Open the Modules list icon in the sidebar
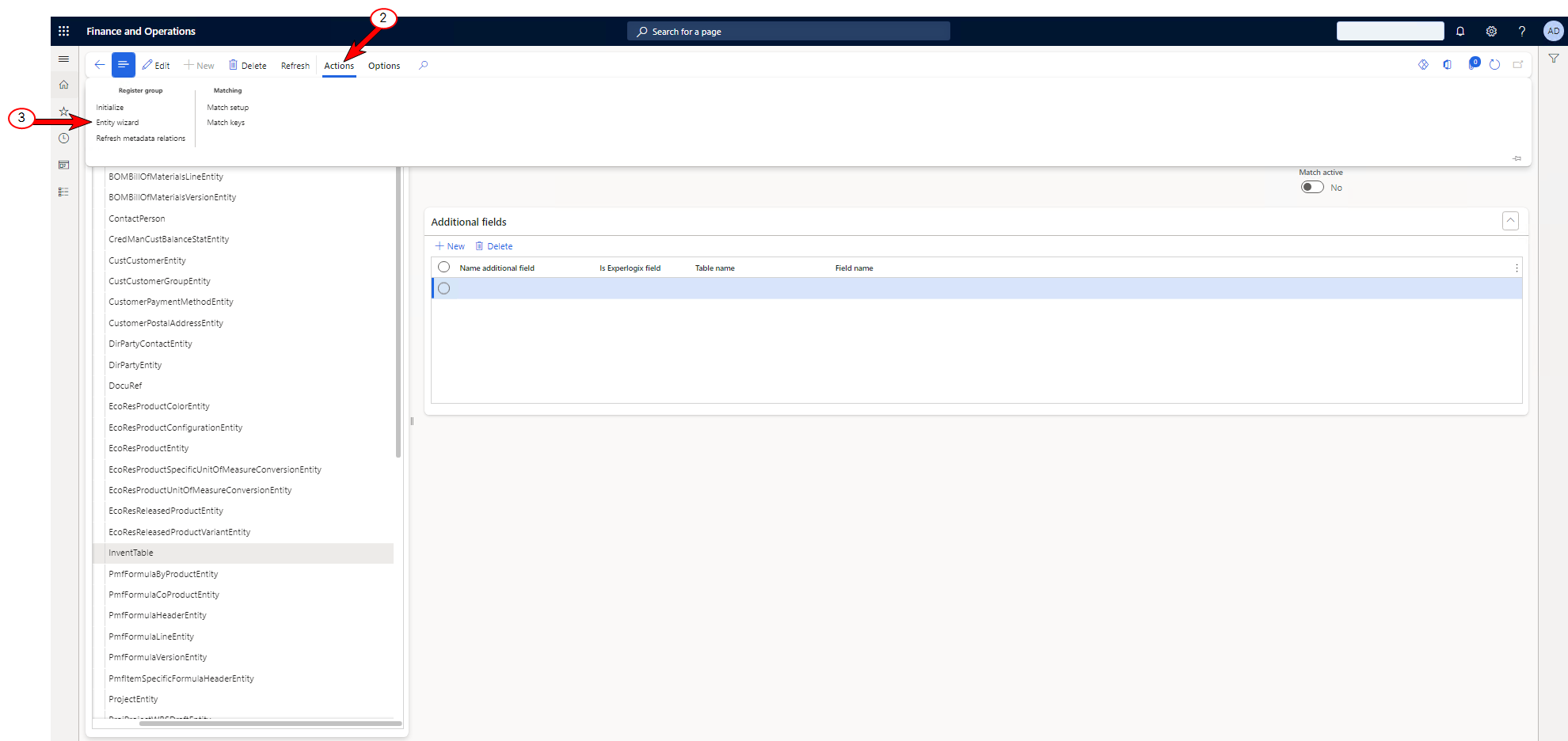This screenshot has width=1568, height=741. (64, 192)
